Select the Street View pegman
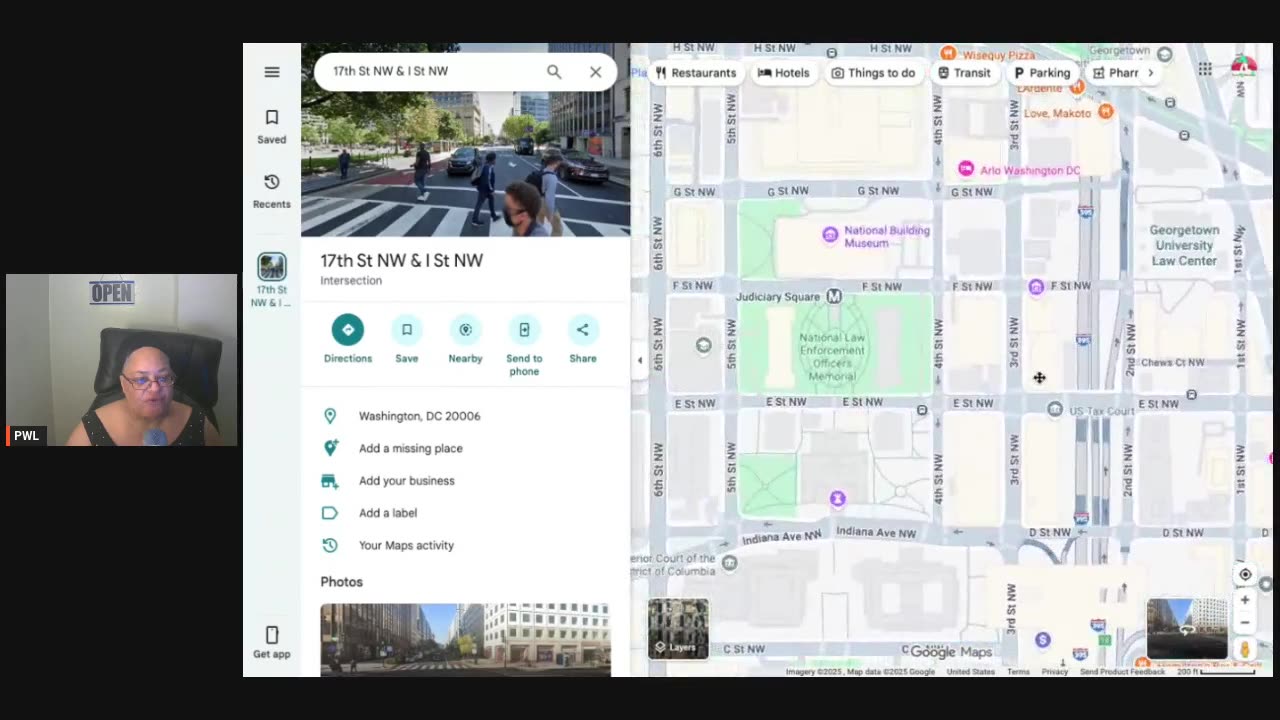 pos(1245,649)
